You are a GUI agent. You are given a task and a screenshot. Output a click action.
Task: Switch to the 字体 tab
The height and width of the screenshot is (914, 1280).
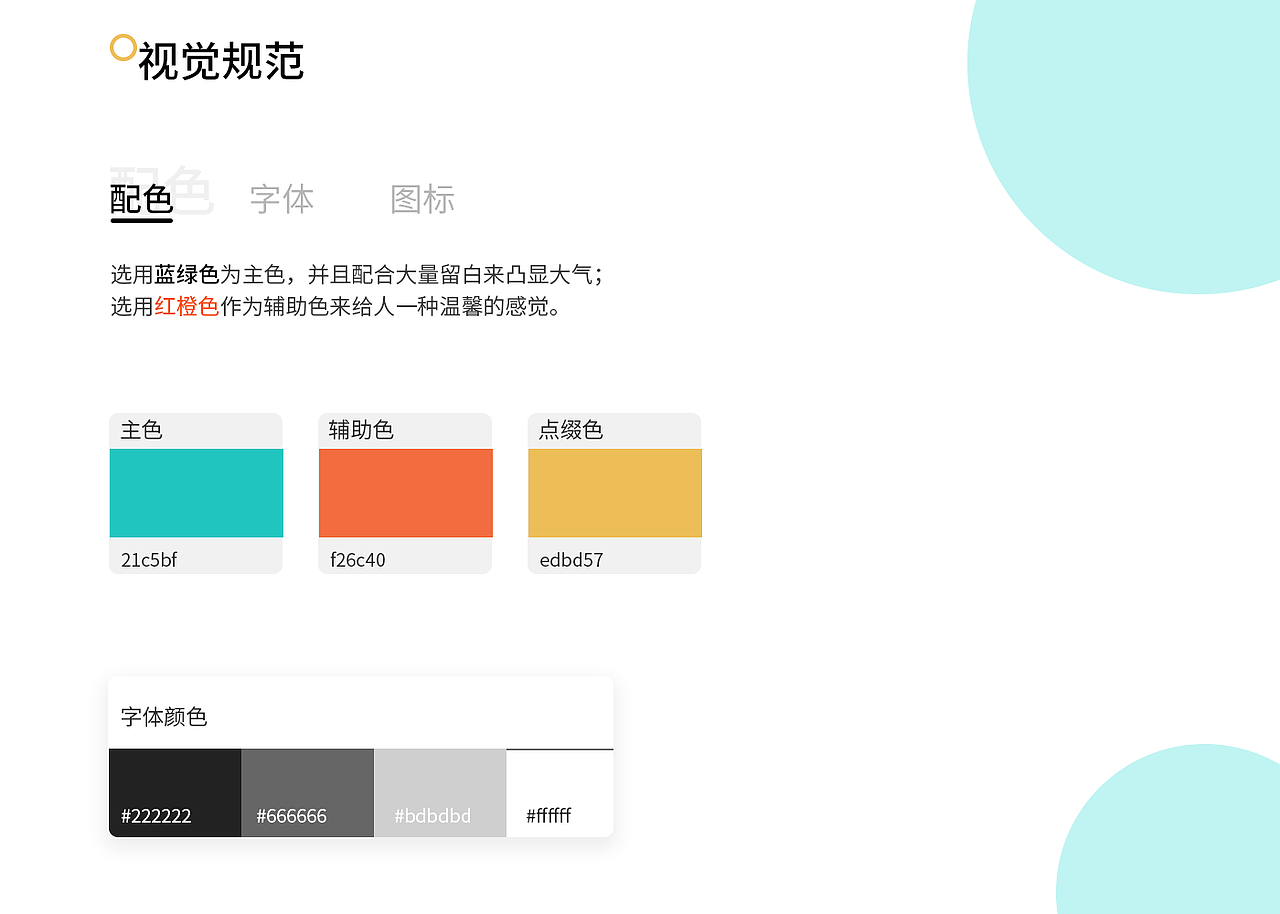pos(282,199)
